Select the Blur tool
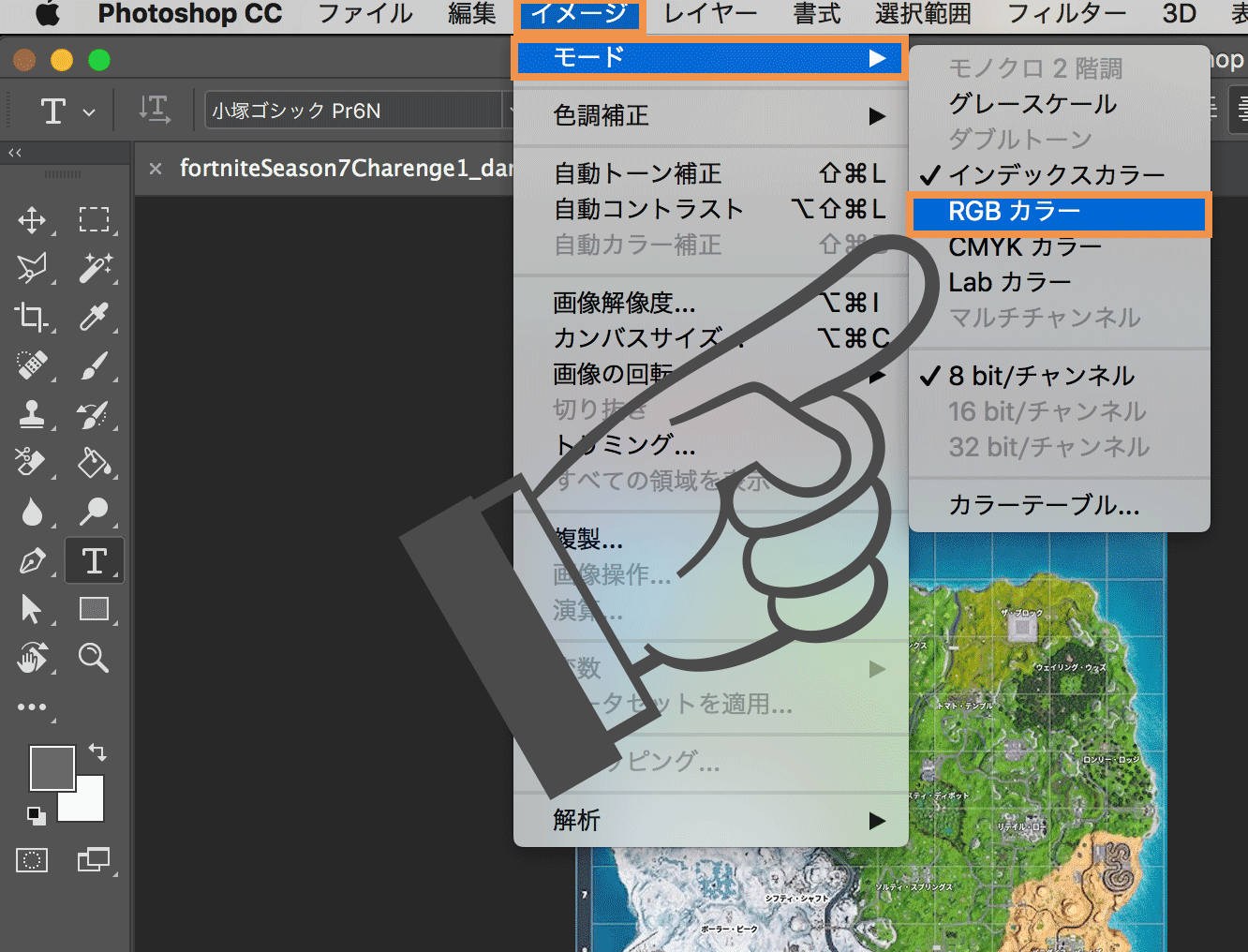The width and height of the screenshot is (1248, 952). (32, 512)
